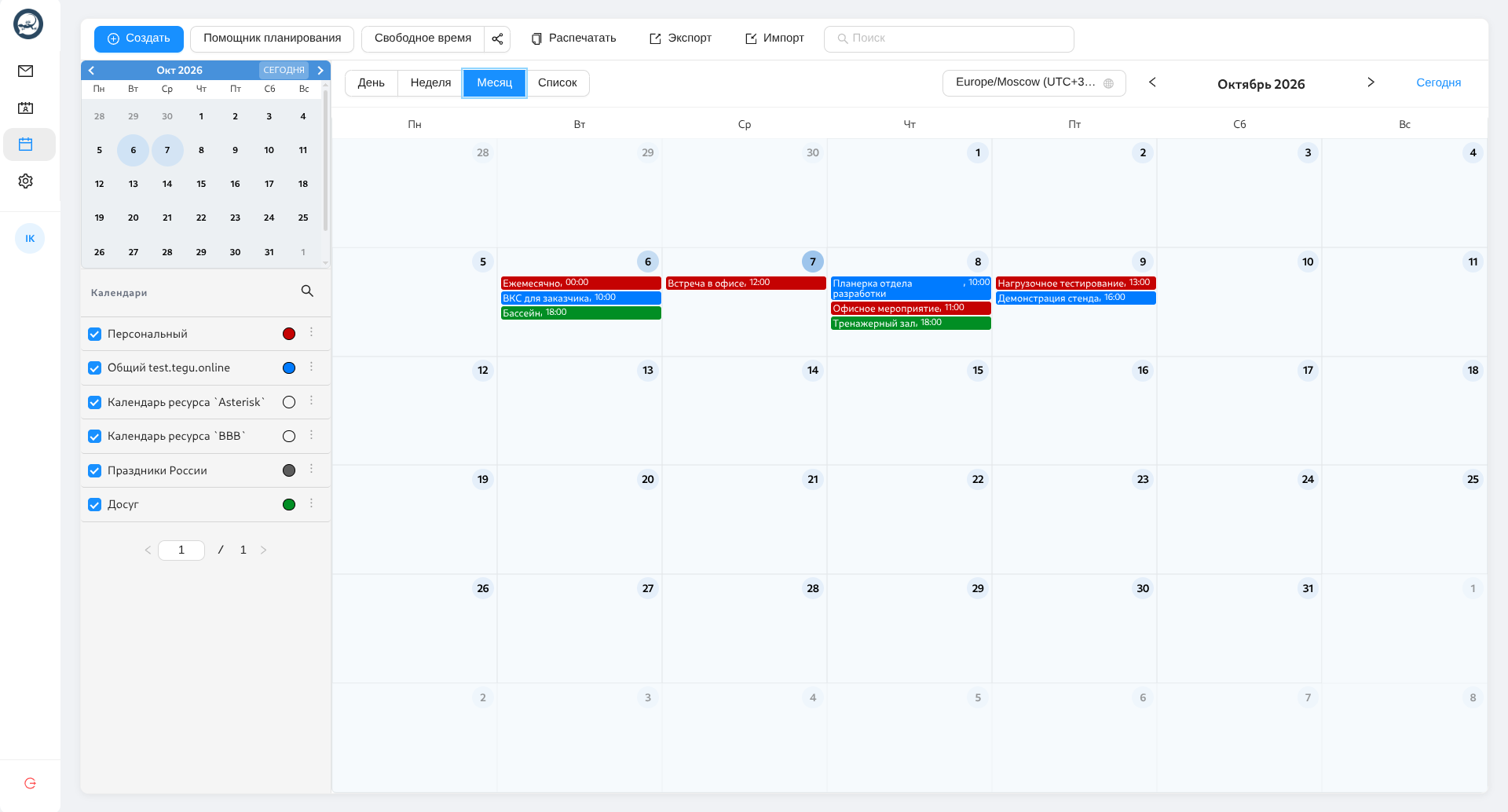Click the Сегодня link at top right
1508x812 pixels.
(1439, 82)
